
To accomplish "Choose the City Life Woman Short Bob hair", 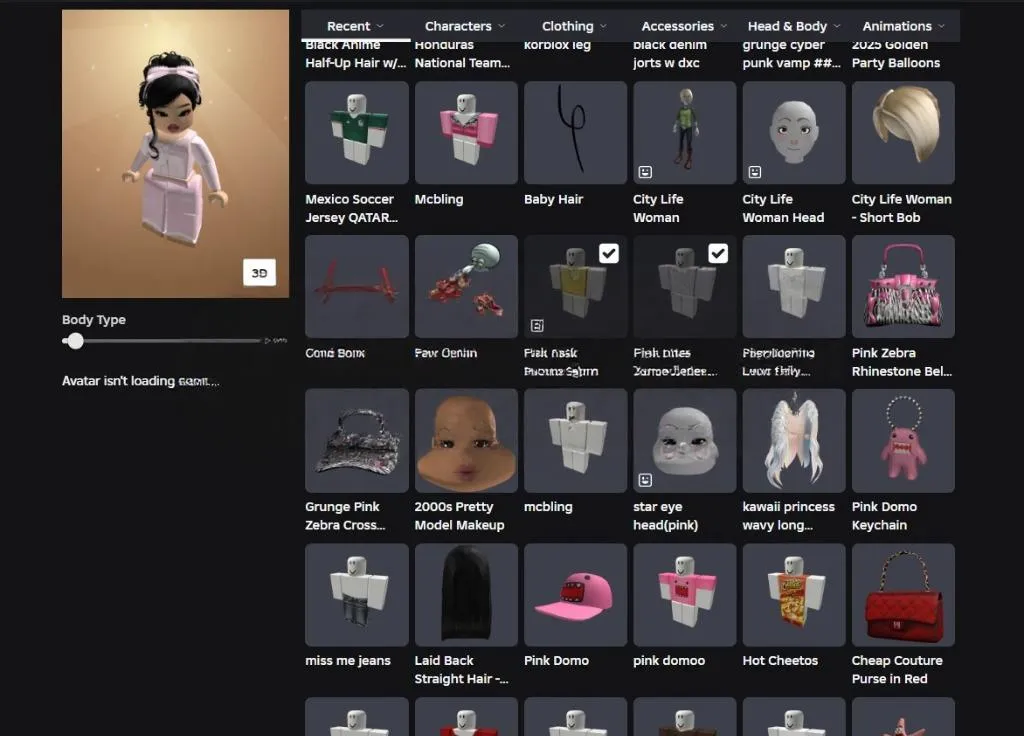I will tap(902, 133).
